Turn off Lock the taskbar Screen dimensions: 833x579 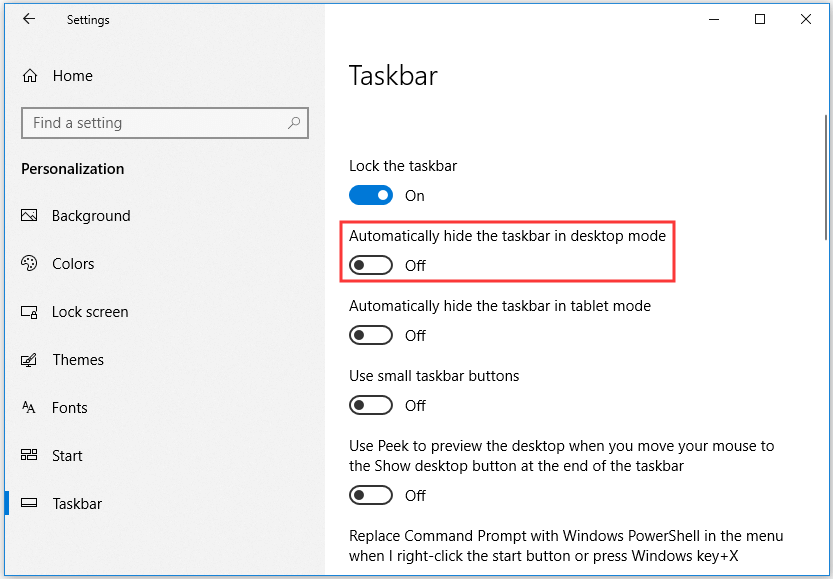371,195
